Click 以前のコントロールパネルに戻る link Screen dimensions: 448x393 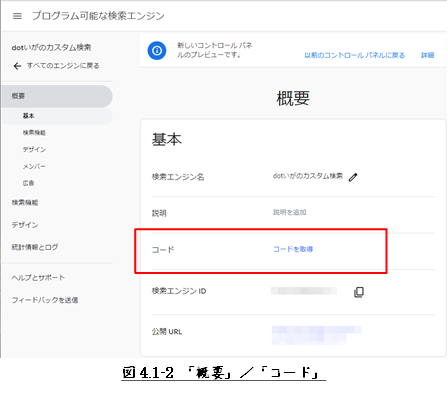coord(355,55)
